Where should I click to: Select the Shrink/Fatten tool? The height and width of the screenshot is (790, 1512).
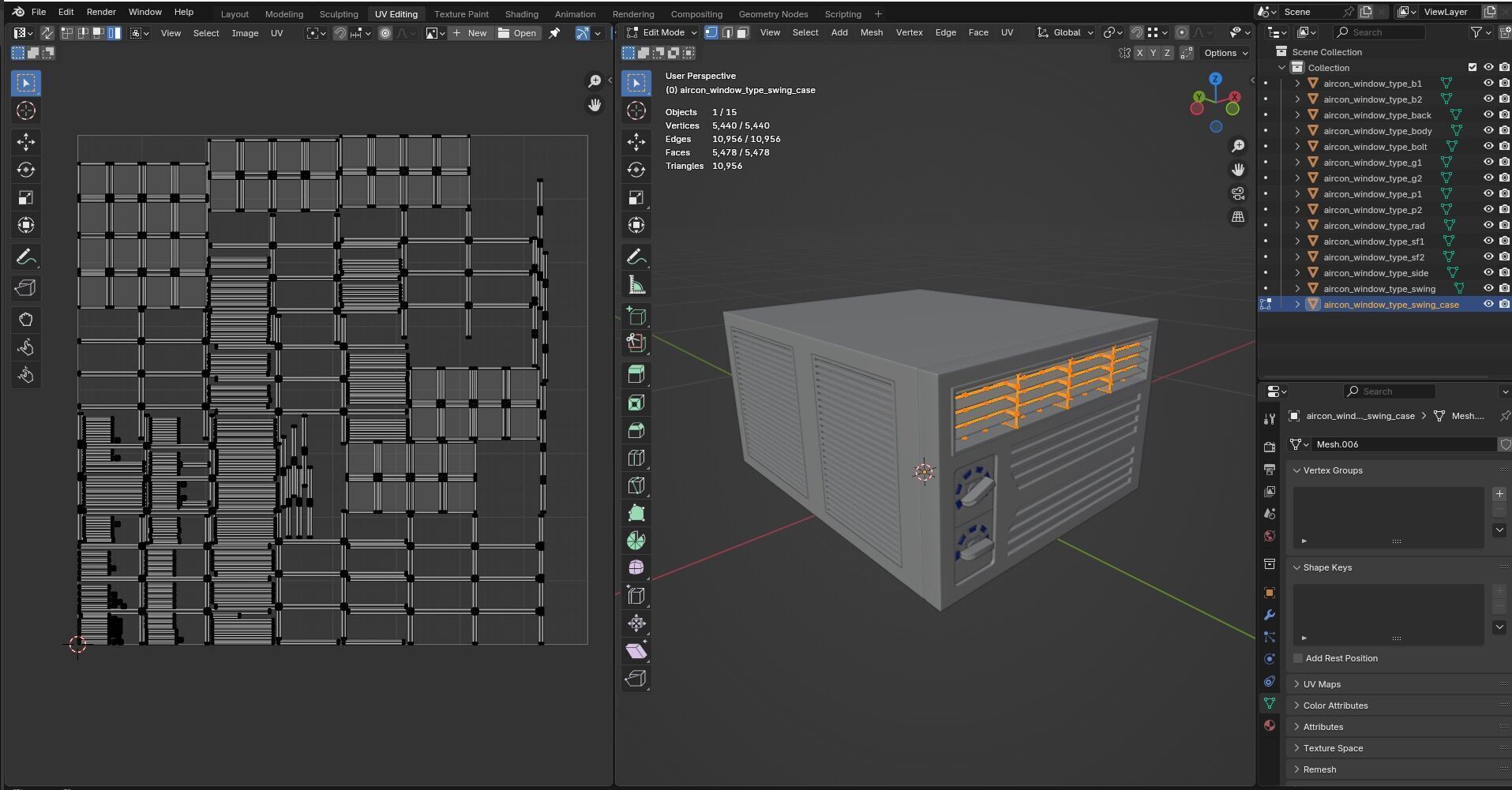pos(636,623)
